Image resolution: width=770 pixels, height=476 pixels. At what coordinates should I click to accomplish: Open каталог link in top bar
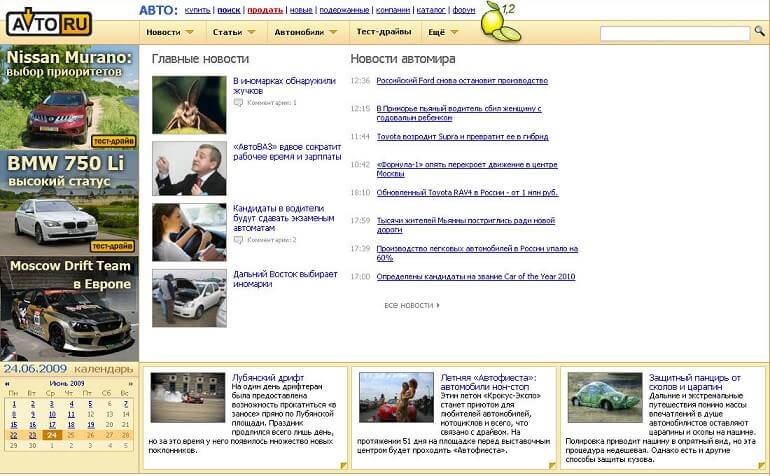click(431, 10)
